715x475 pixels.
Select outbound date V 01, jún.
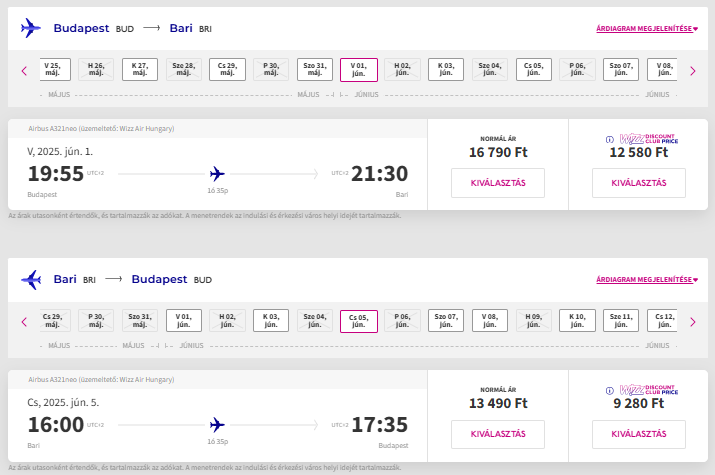pyautogui.click(x=358, y=70)
